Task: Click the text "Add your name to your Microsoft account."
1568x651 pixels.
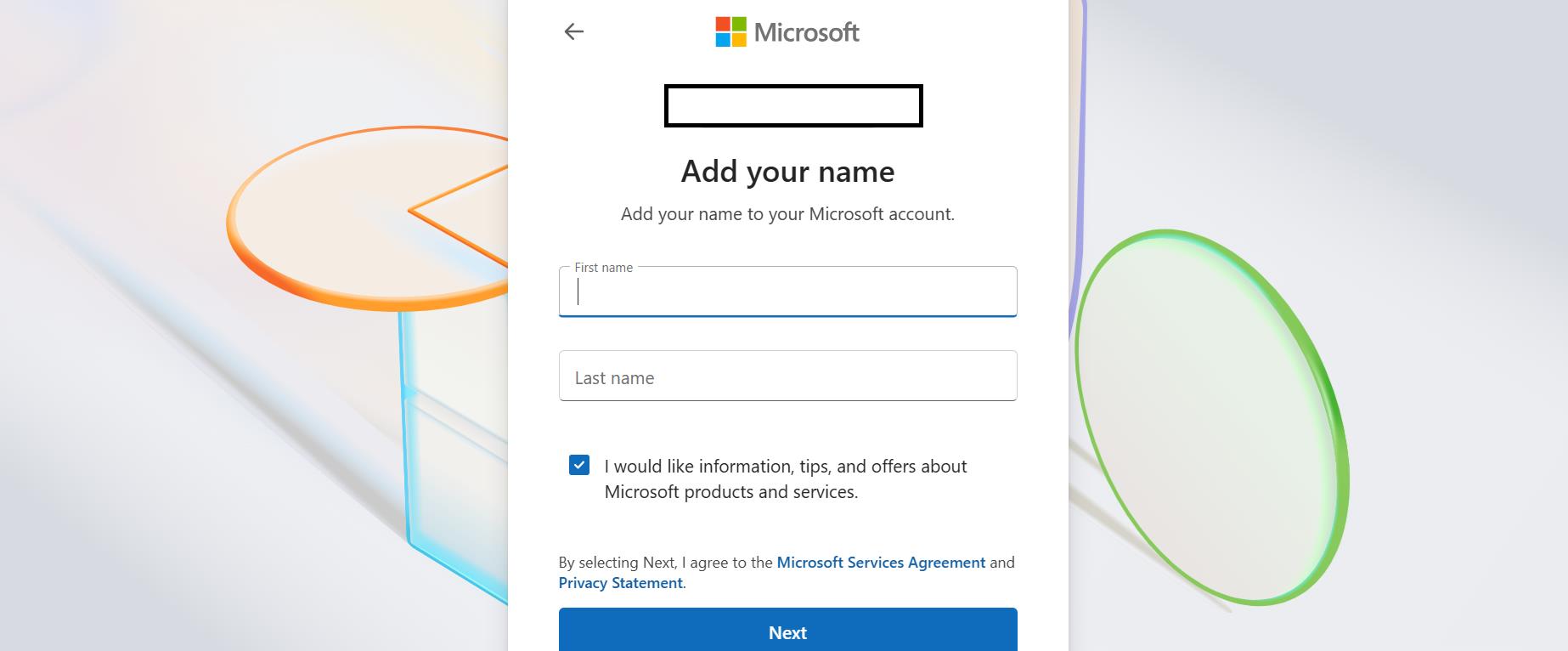Action: coord(787,214)
